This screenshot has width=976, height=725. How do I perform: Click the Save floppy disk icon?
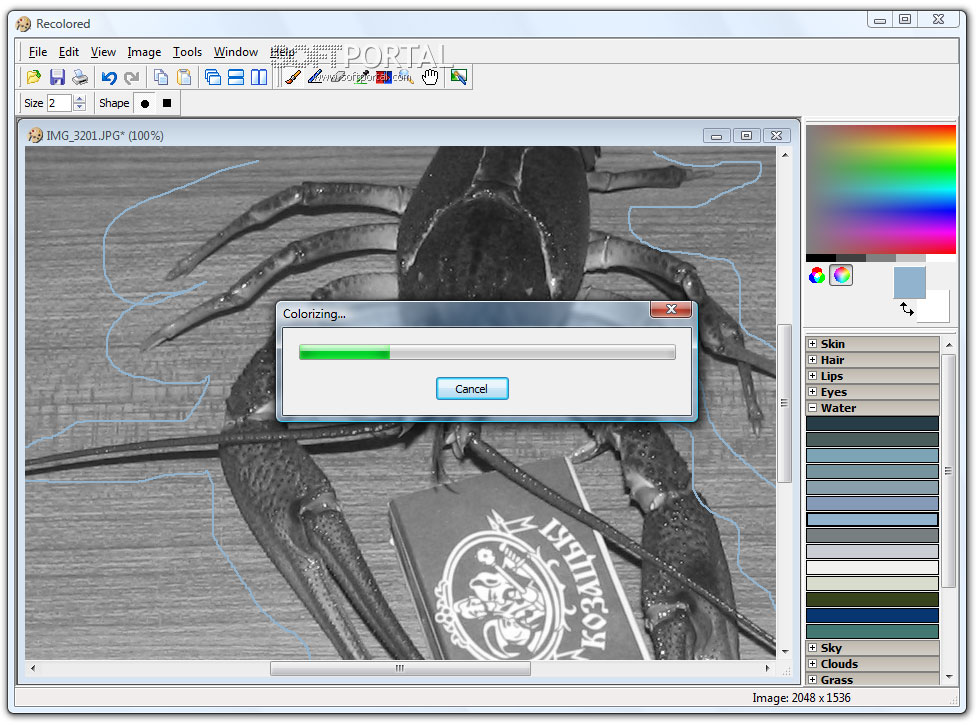(57, 77)
